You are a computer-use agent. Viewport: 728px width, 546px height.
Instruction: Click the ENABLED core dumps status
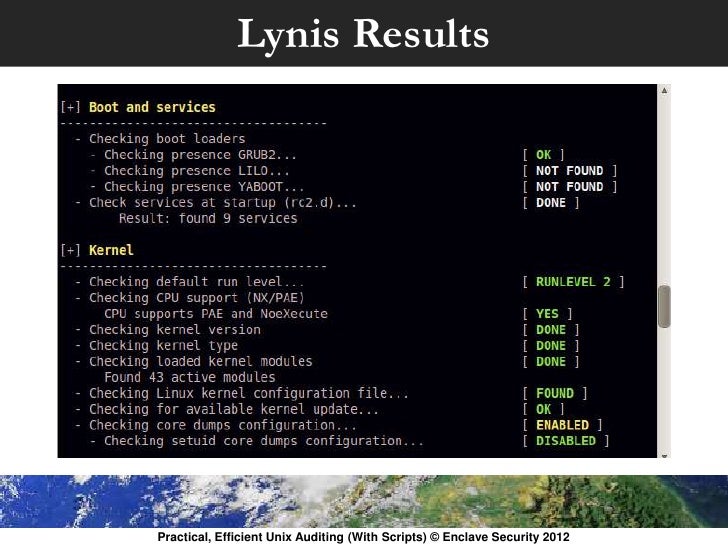562,425
